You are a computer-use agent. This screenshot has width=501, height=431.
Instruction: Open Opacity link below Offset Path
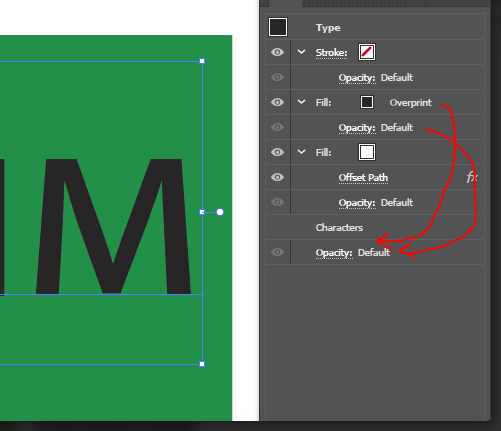[357, 203]
